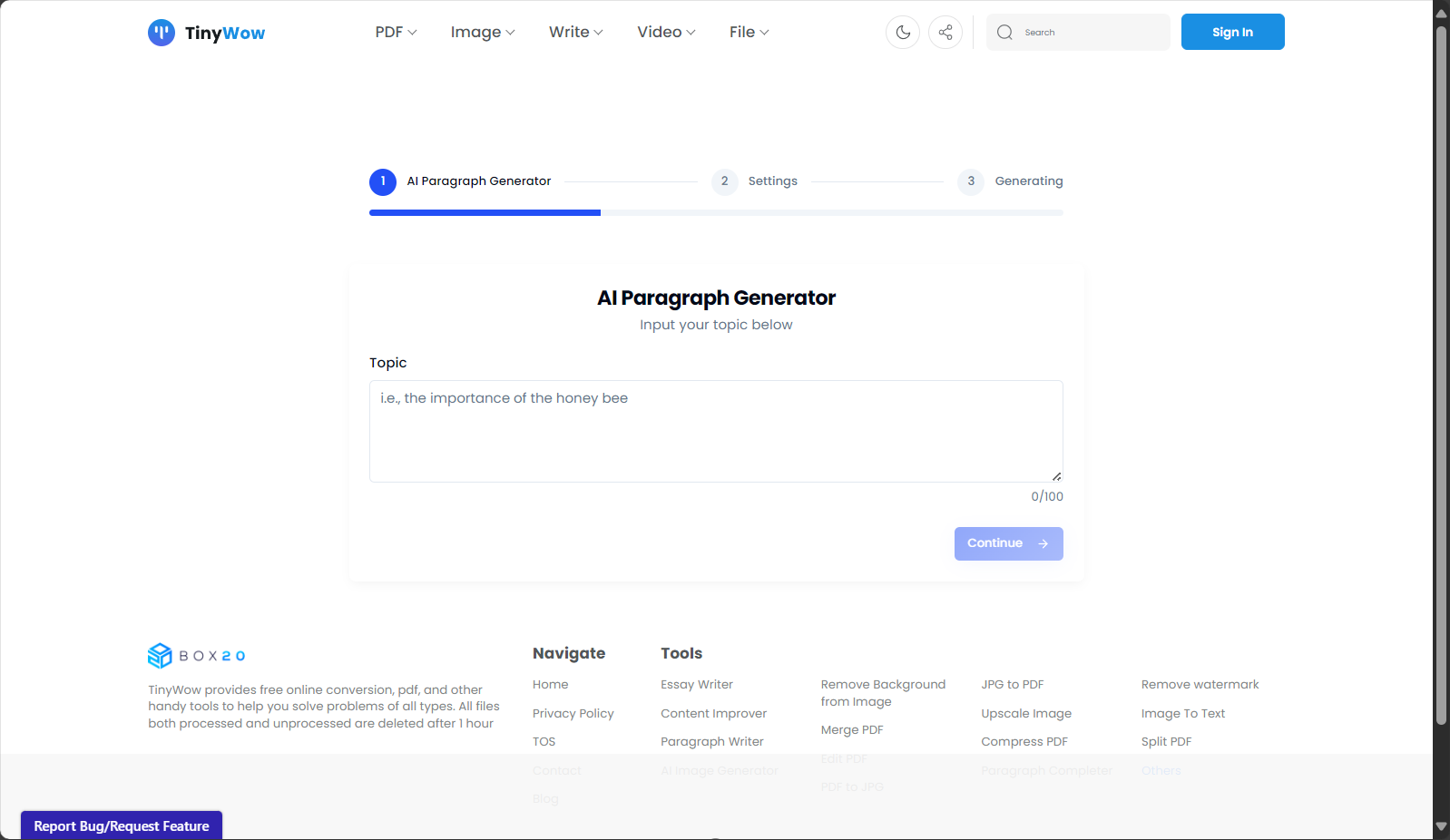Image resolution: width=1450 pixels, height=840 pixels.
Task: Open the Privacy Policy link
Action: point(573,714)
